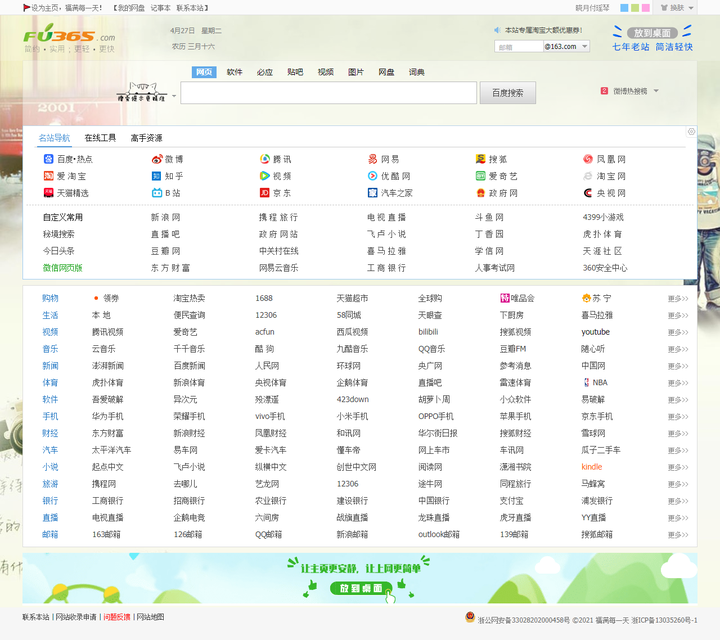Image resolution: width=720 pixels, height=640 pixels.
Task: Open the search engine selector arrow by the logo
Action: point(174,96)
